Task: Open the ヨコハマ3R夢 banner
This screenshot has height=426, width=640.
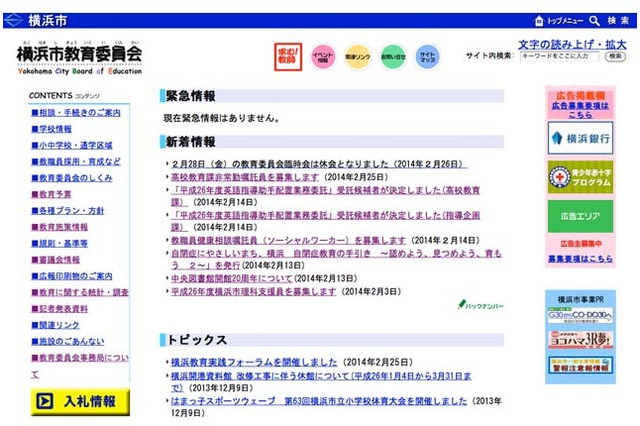Action: tap(580, 339)
